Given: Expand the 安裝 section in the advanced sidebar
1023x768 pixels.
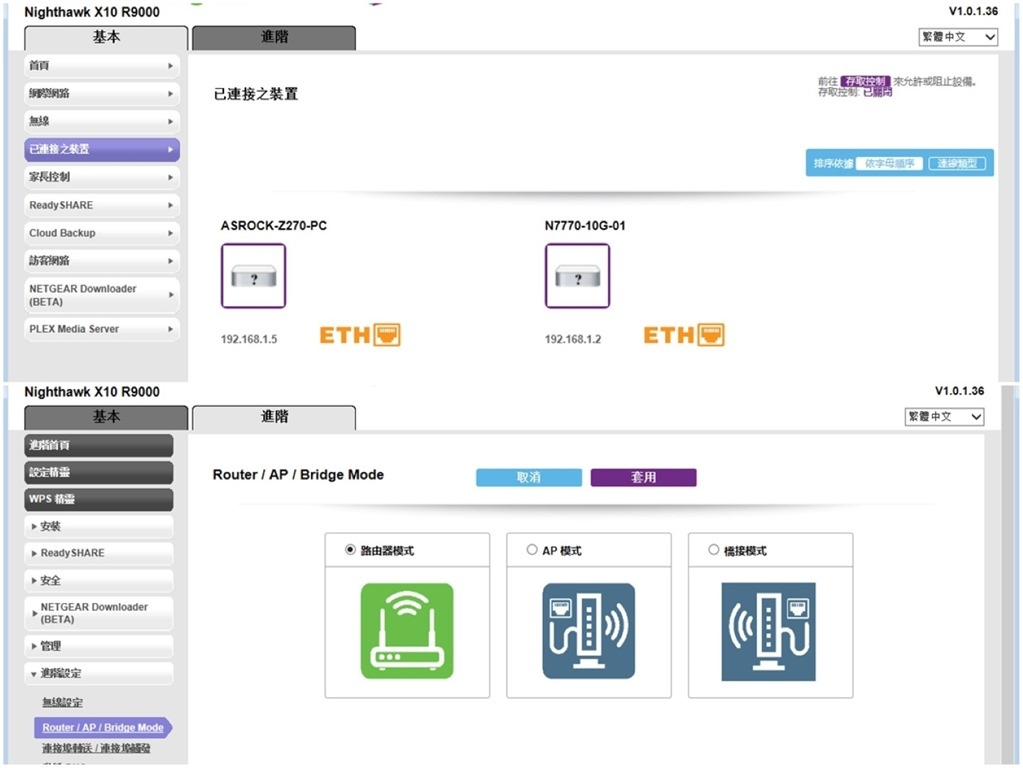Looking at the screenshot, I should [99, 526].
